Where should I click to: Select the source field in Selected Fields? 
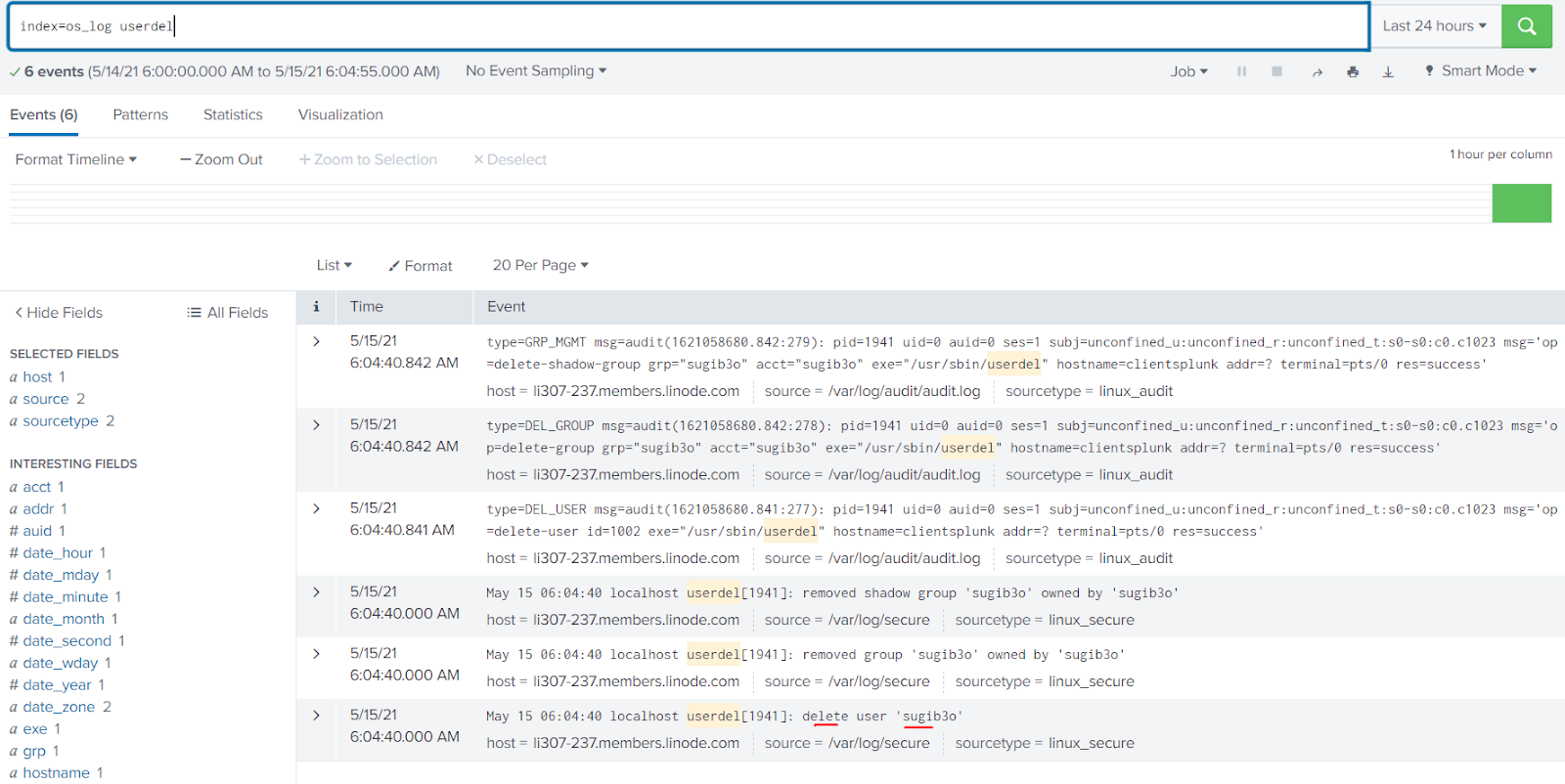pyautogui.click(x=47, y=399)
